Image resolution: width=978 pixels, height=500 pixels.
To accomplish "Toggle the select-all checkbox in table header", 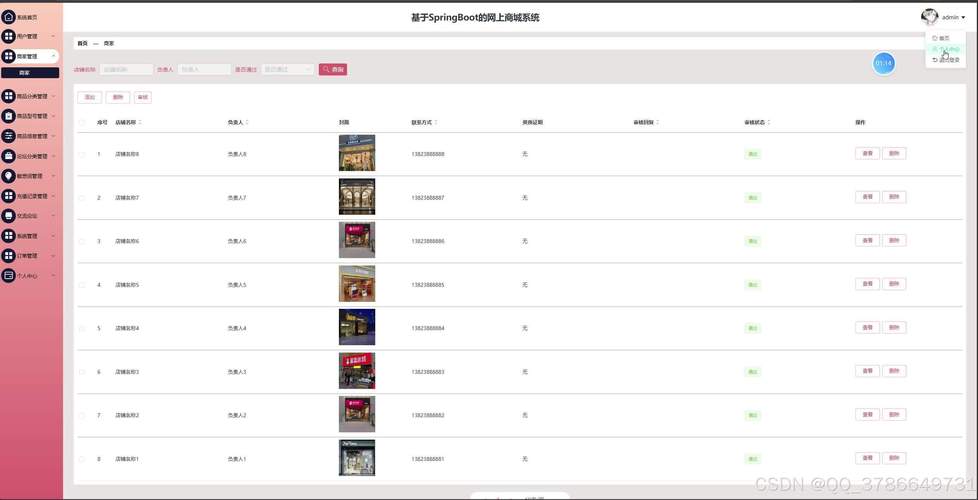I will tap(81, 123).
